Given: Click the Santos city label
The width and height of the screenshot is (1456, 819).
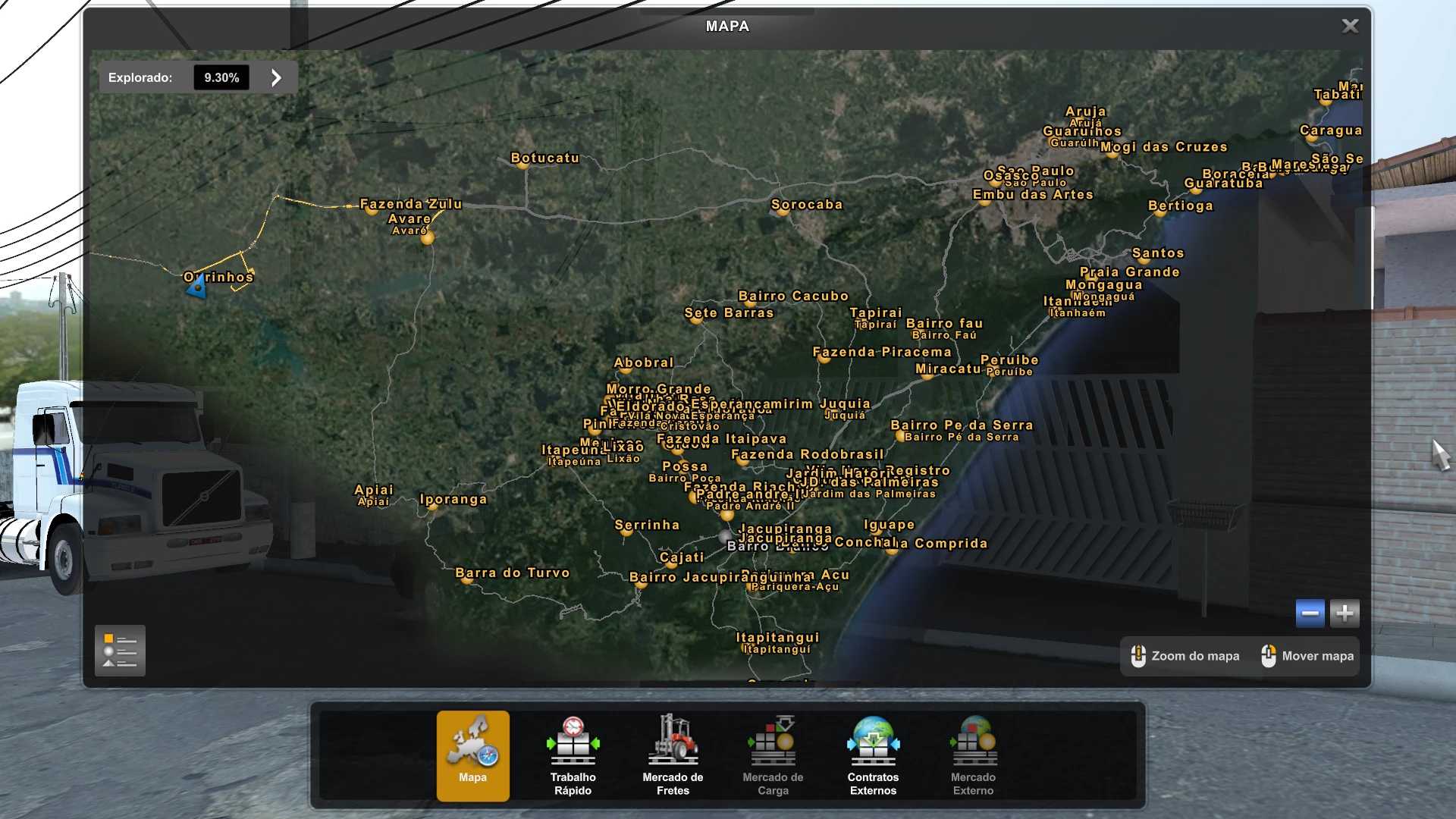Looking at the screenshot, I should [1157, 253].
